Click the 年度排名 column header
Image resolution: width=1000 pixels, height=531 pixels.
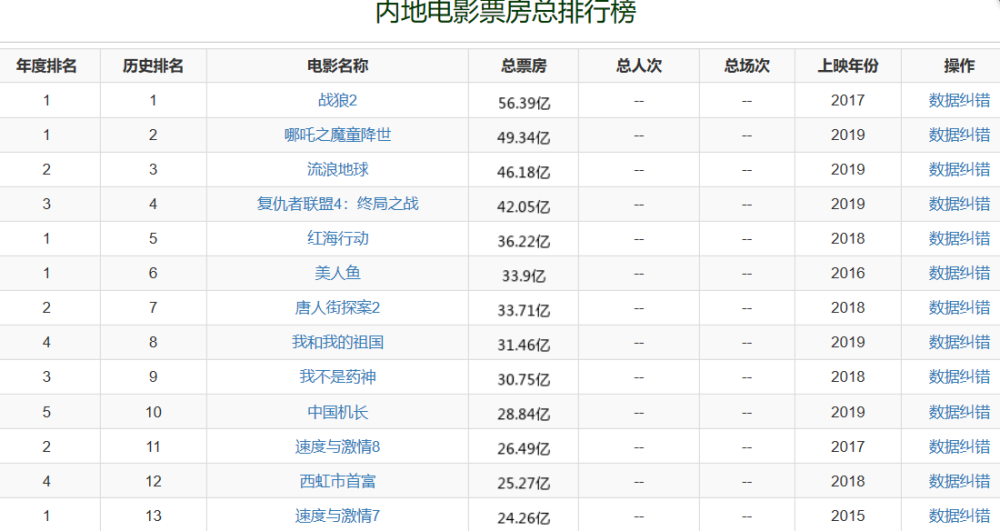47,66
